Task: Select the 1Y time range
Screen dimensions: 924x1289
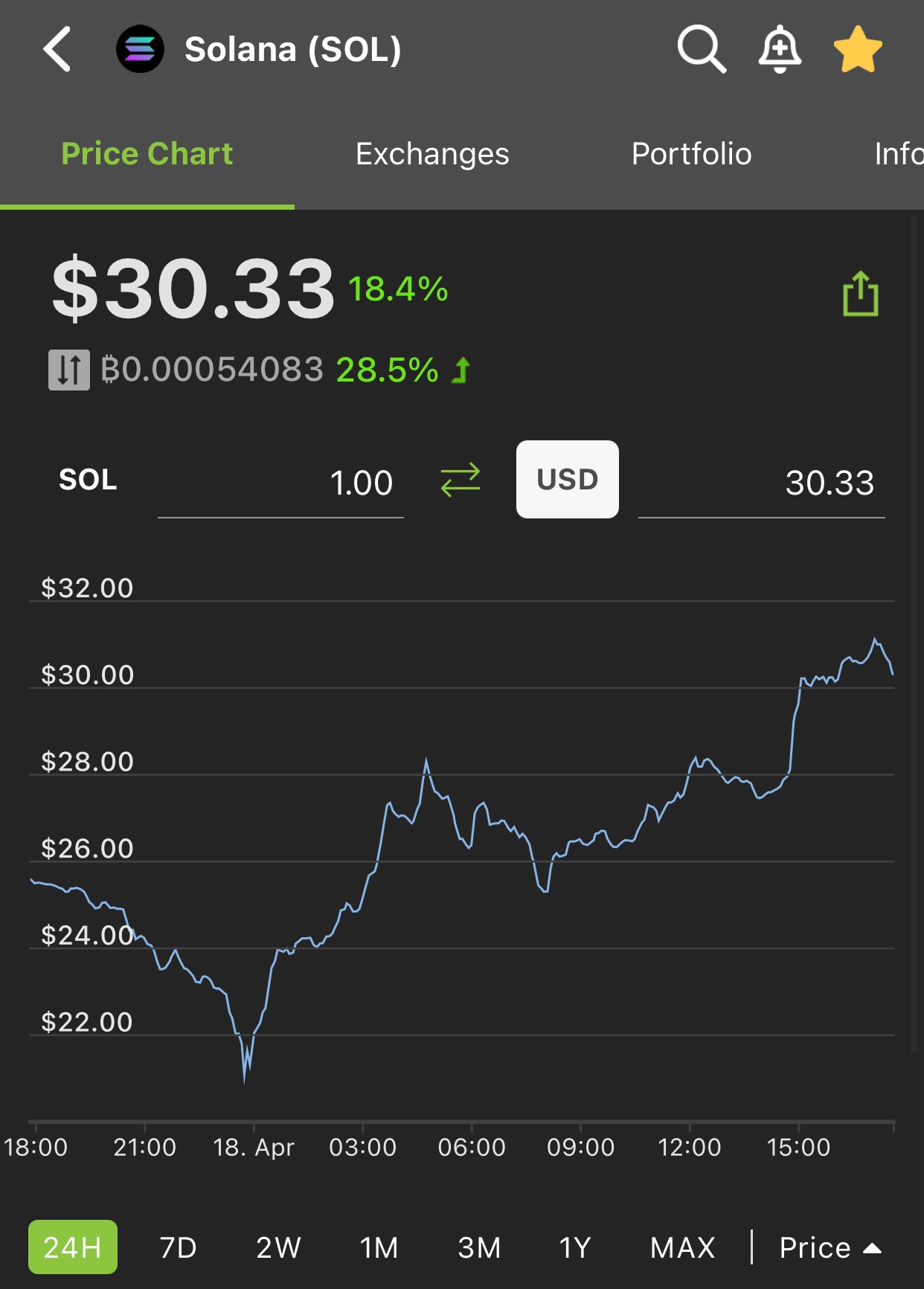Action: point(575,1247)
